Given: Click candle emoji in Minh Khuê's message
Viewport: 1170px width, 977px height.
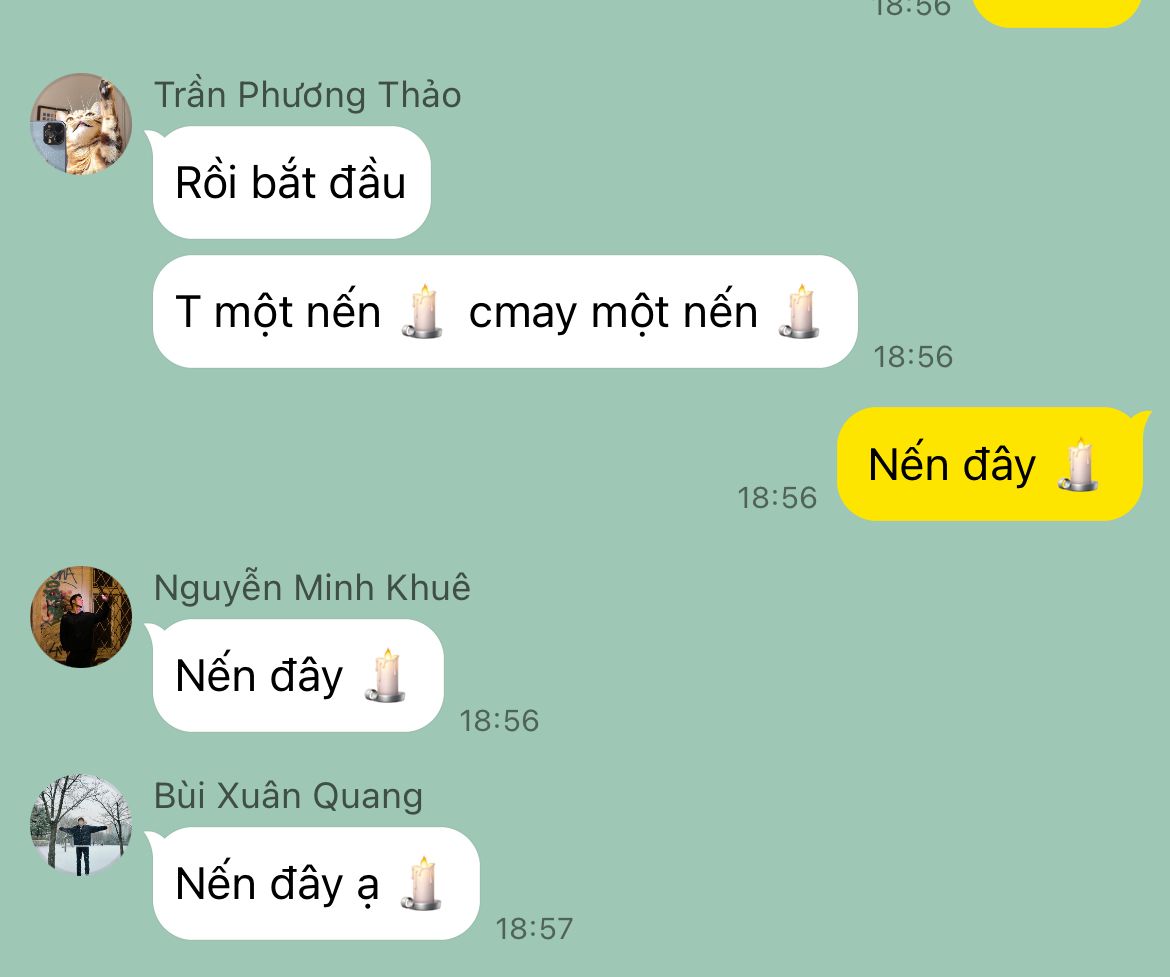Looking at the screenshot, I should [385, 675].
